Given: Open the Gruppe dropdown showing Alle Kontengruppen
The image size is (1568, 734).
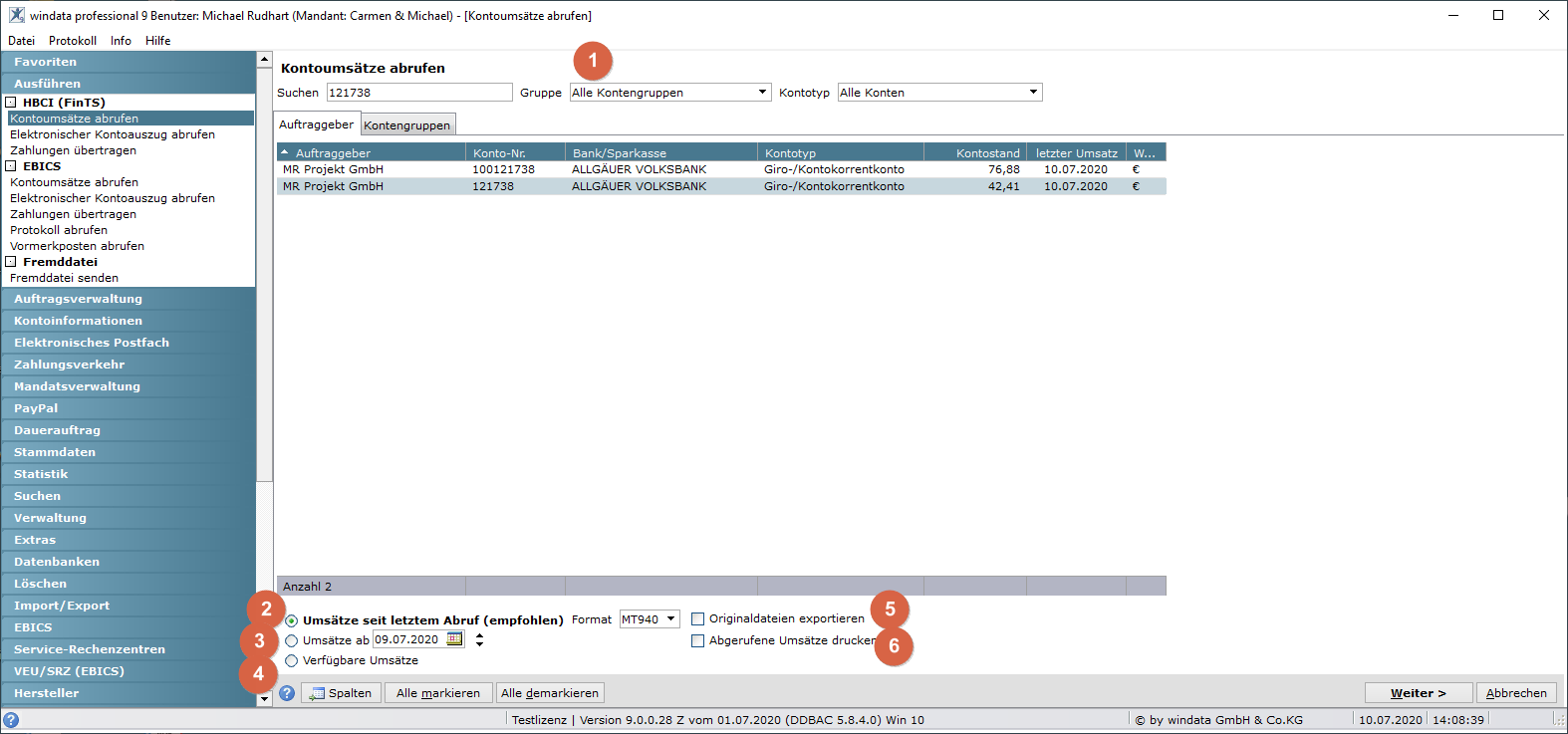Looking at the screenshot, I should (670, 93).
